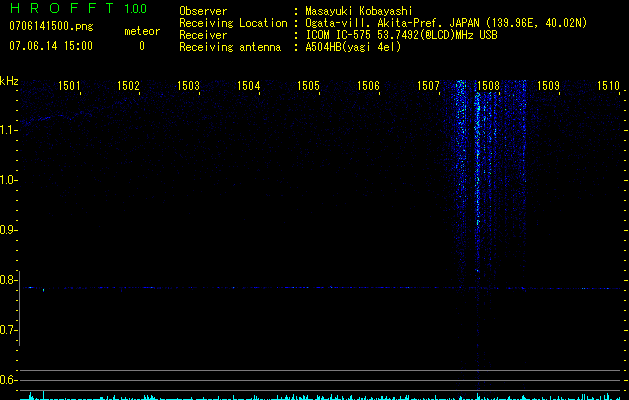Click the Receiver field label
The height and width of the screenshot is (400, 629).
(203, 35)
